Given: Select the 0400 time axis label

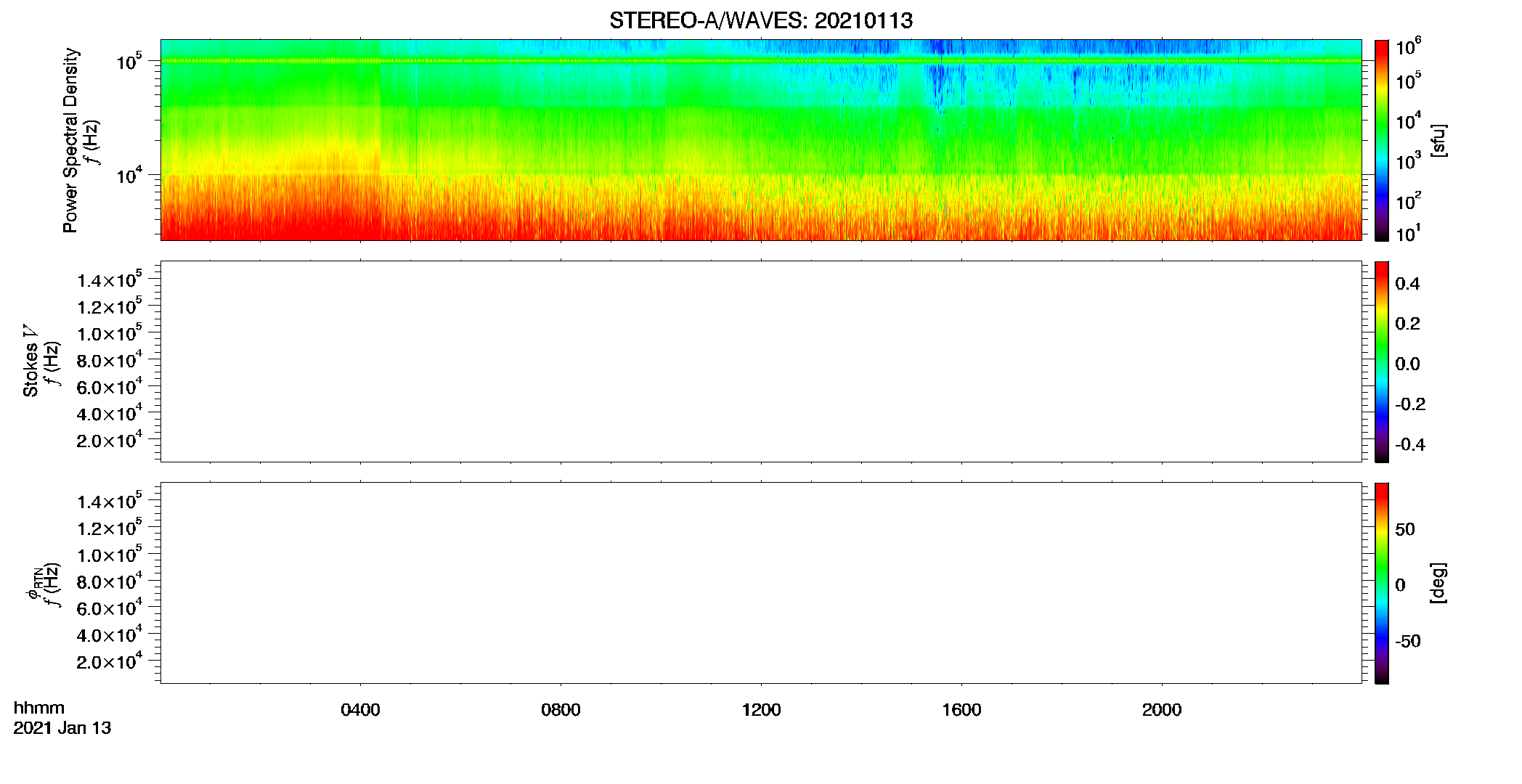Looking at the screenshot, I should [360, 710].
